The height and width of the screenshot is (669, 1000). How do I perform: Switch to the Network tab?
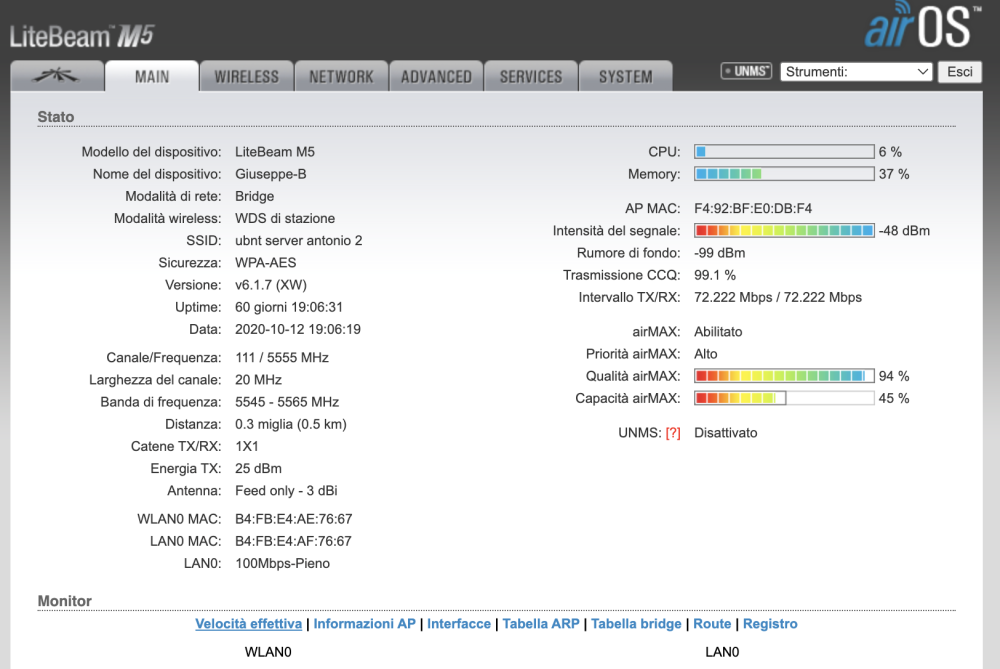(x=341, y=76)
